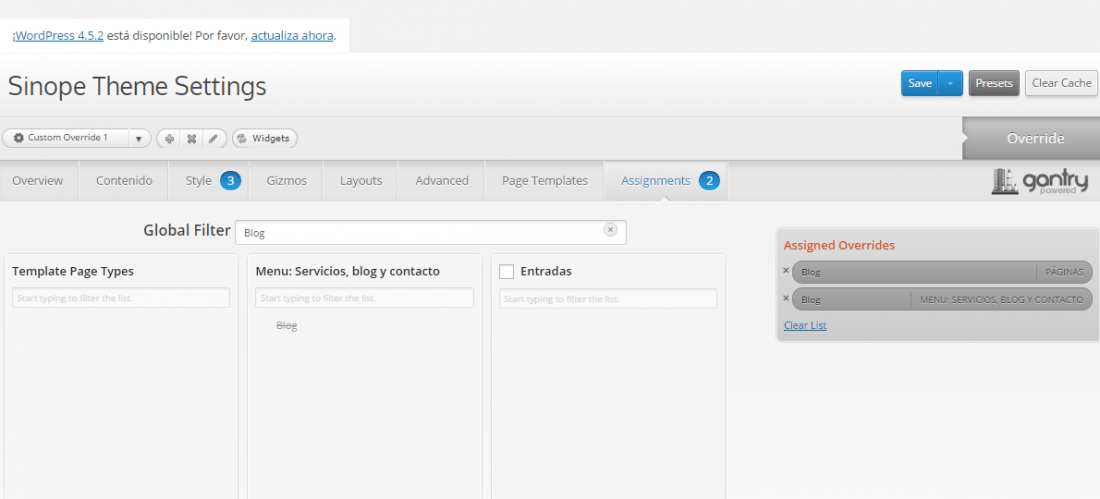Clear the Global Filter text with X icon
The width and height of the screenshot is (1100, 499).
tap(610, 229)
